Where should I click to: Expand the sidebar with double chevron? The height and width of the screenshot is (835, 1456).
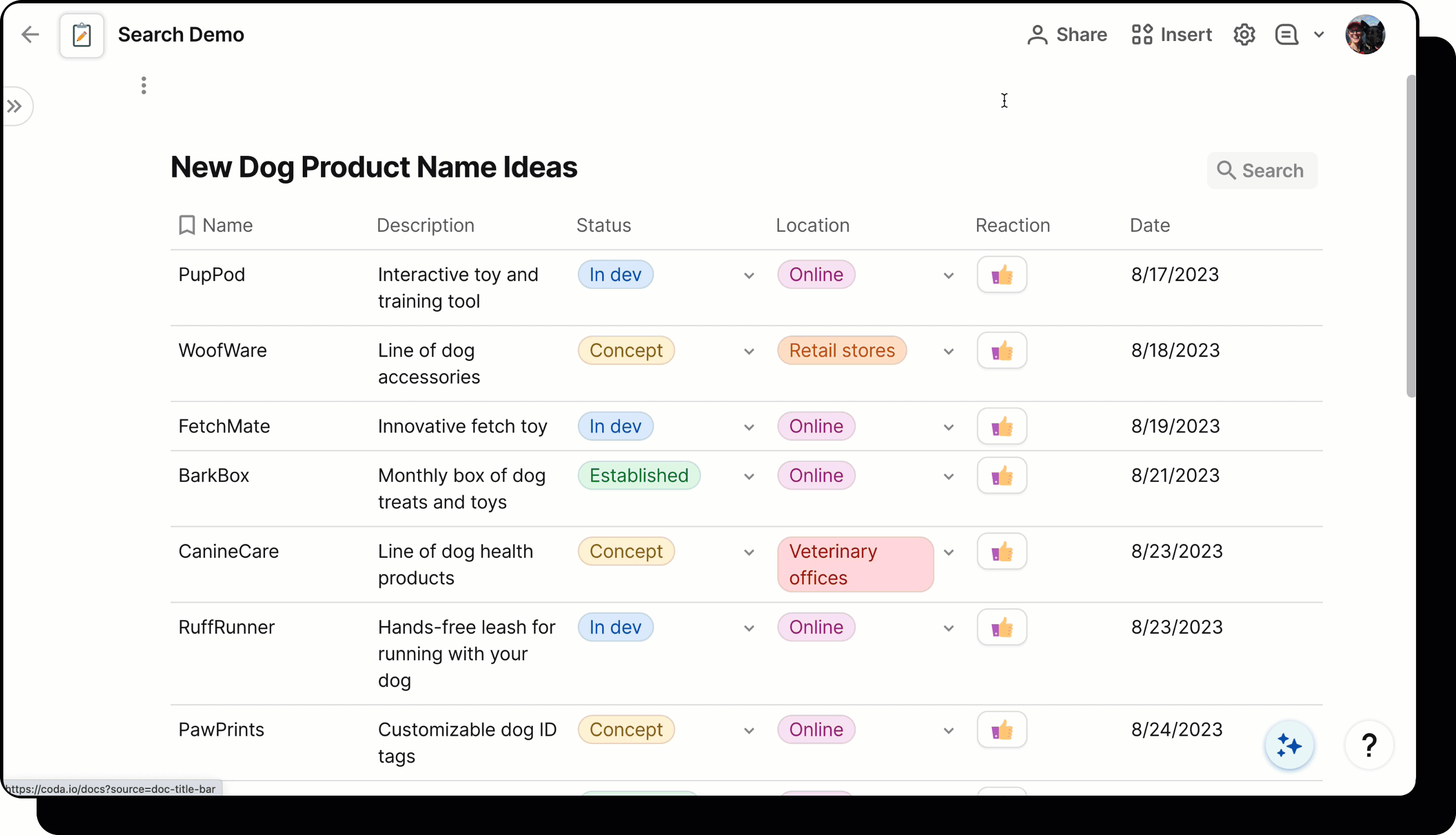[x=15, y=106]
